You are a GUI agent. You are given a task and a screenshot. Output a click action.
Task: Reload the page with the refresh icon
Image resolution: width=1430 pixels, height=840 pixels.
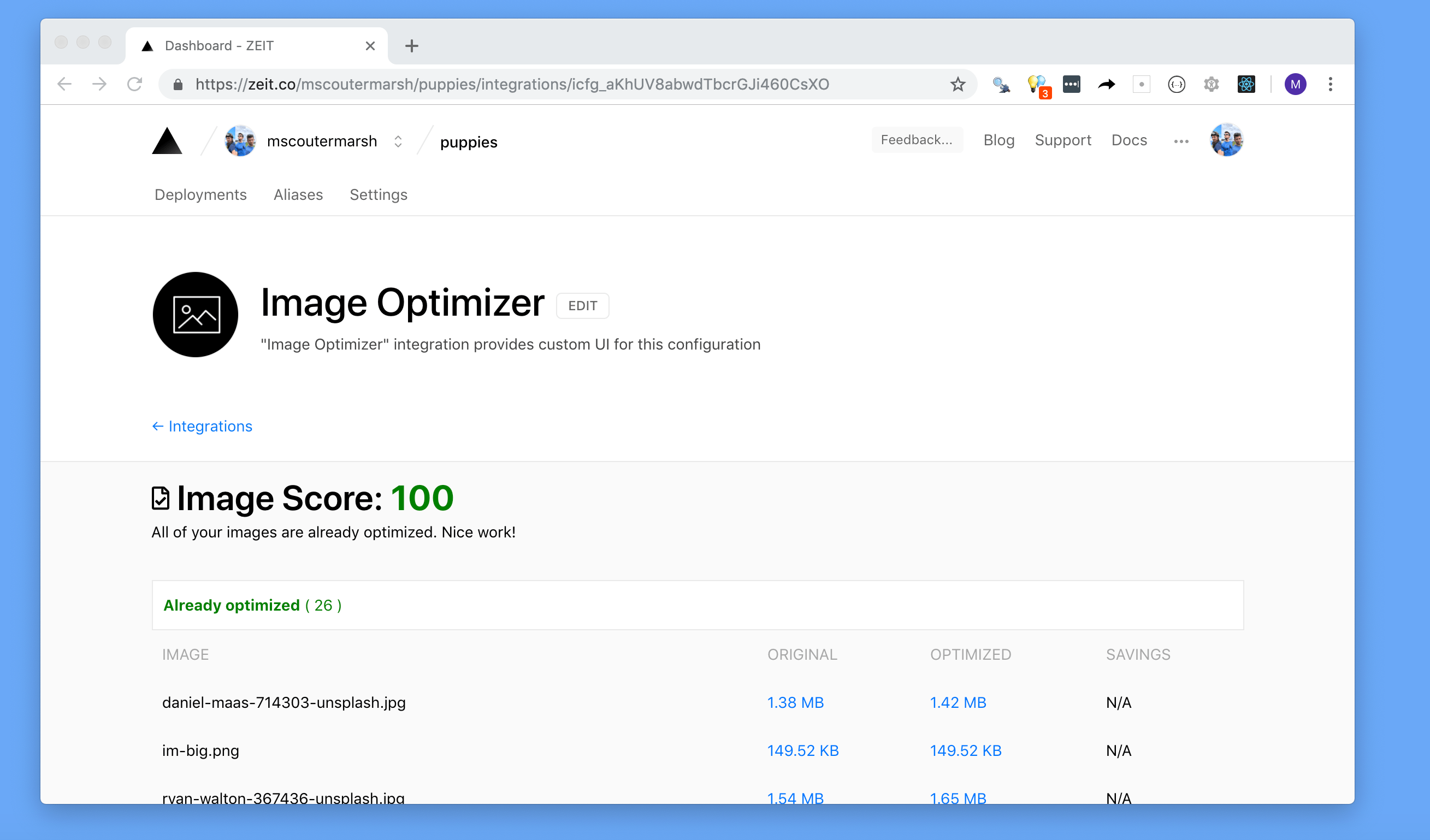pos(134,85)
